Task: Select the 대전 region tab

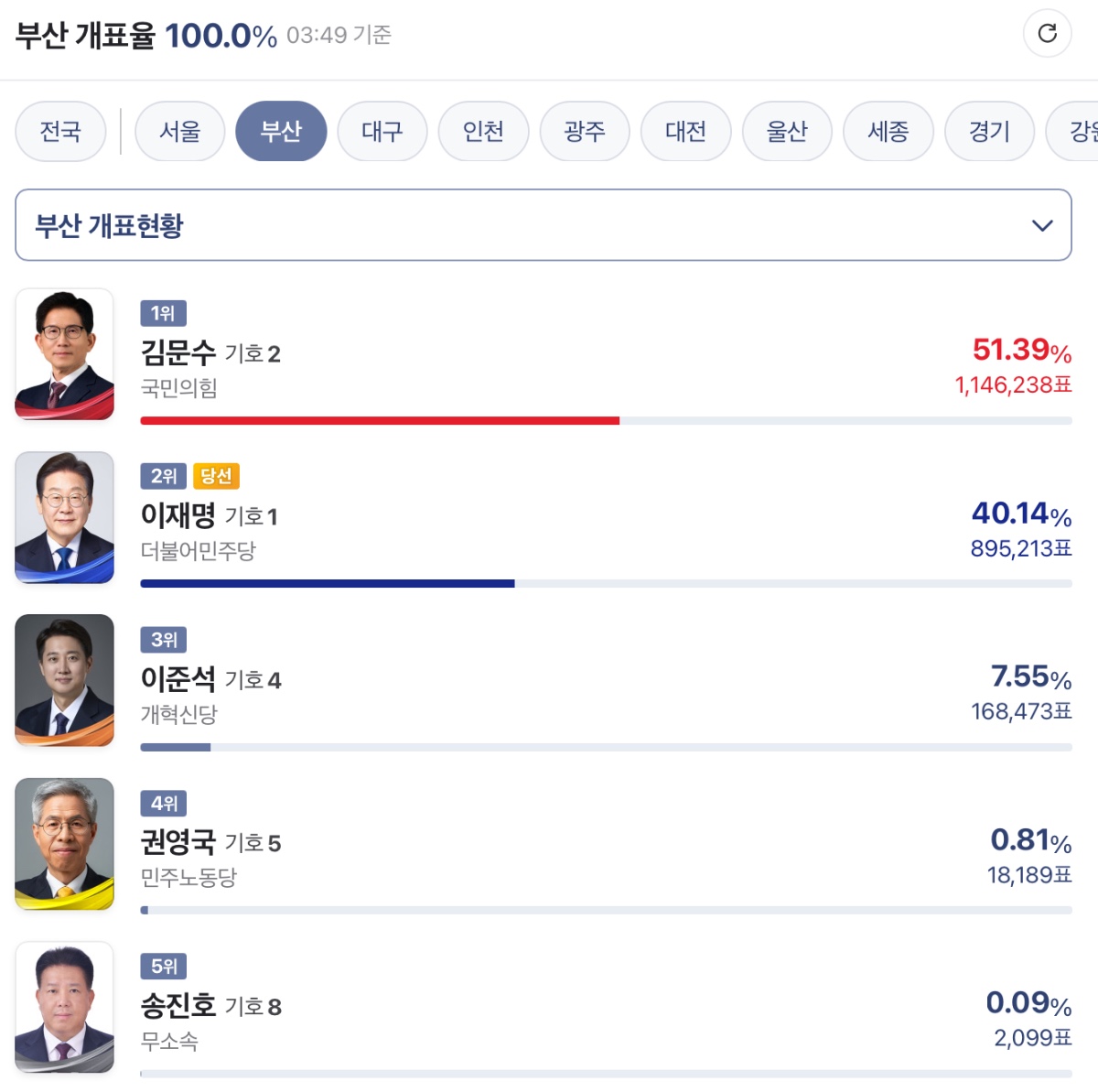Action: click(685, 131)
